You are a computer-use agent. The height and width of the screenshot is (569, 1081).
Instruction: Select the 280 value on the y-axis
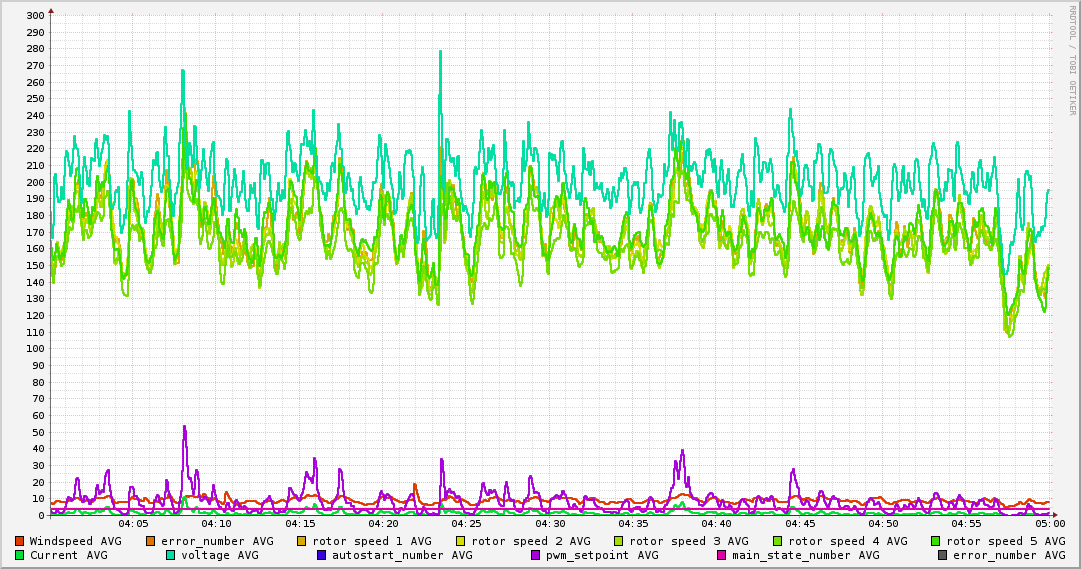(35, 49)
